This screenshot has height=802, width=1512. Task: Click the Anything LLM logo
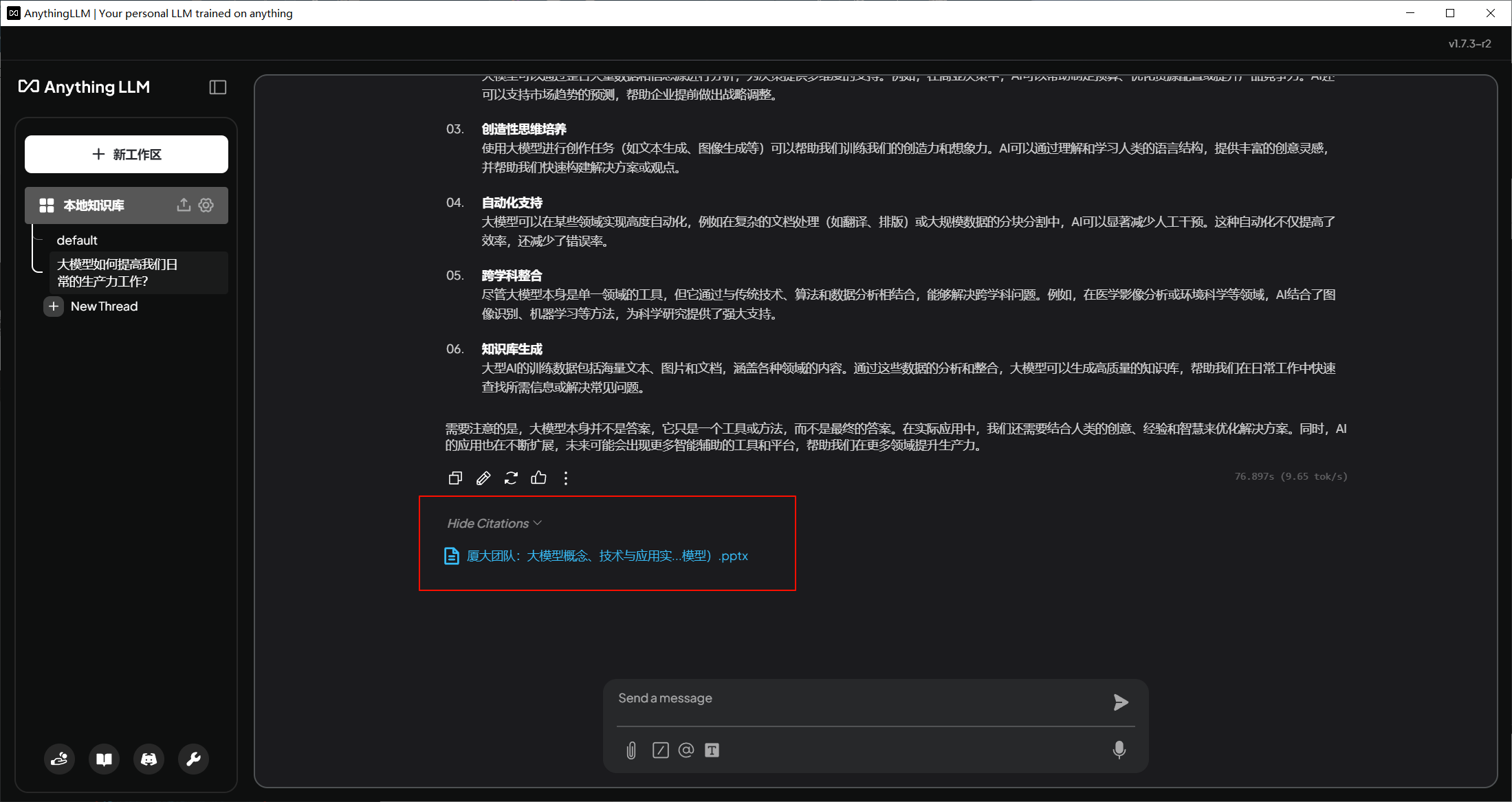point(84,87)
